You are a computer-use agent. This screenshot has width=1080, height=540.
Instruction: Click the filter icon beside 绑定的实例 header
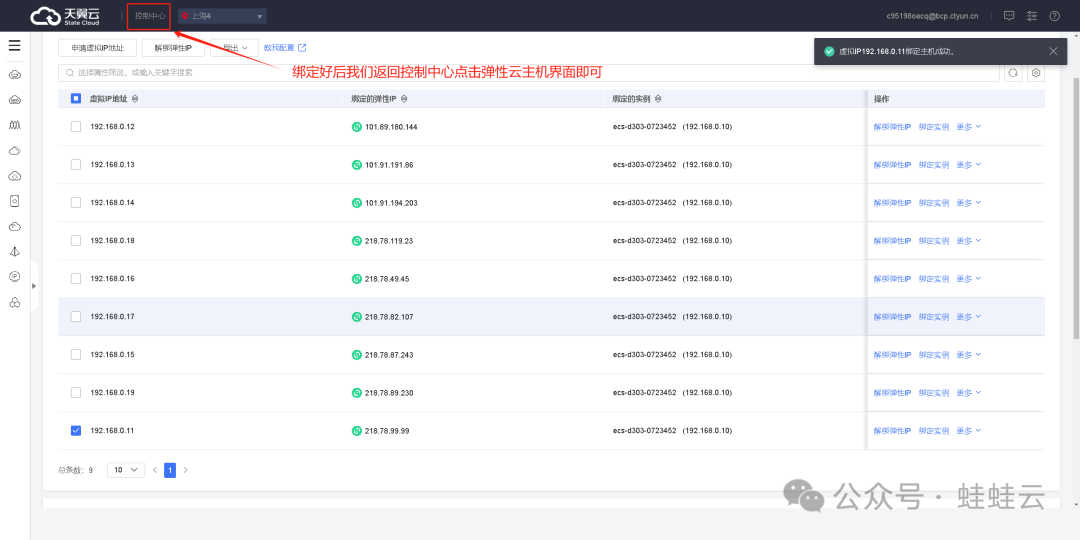pyautogui.click(x=658, y=98)
